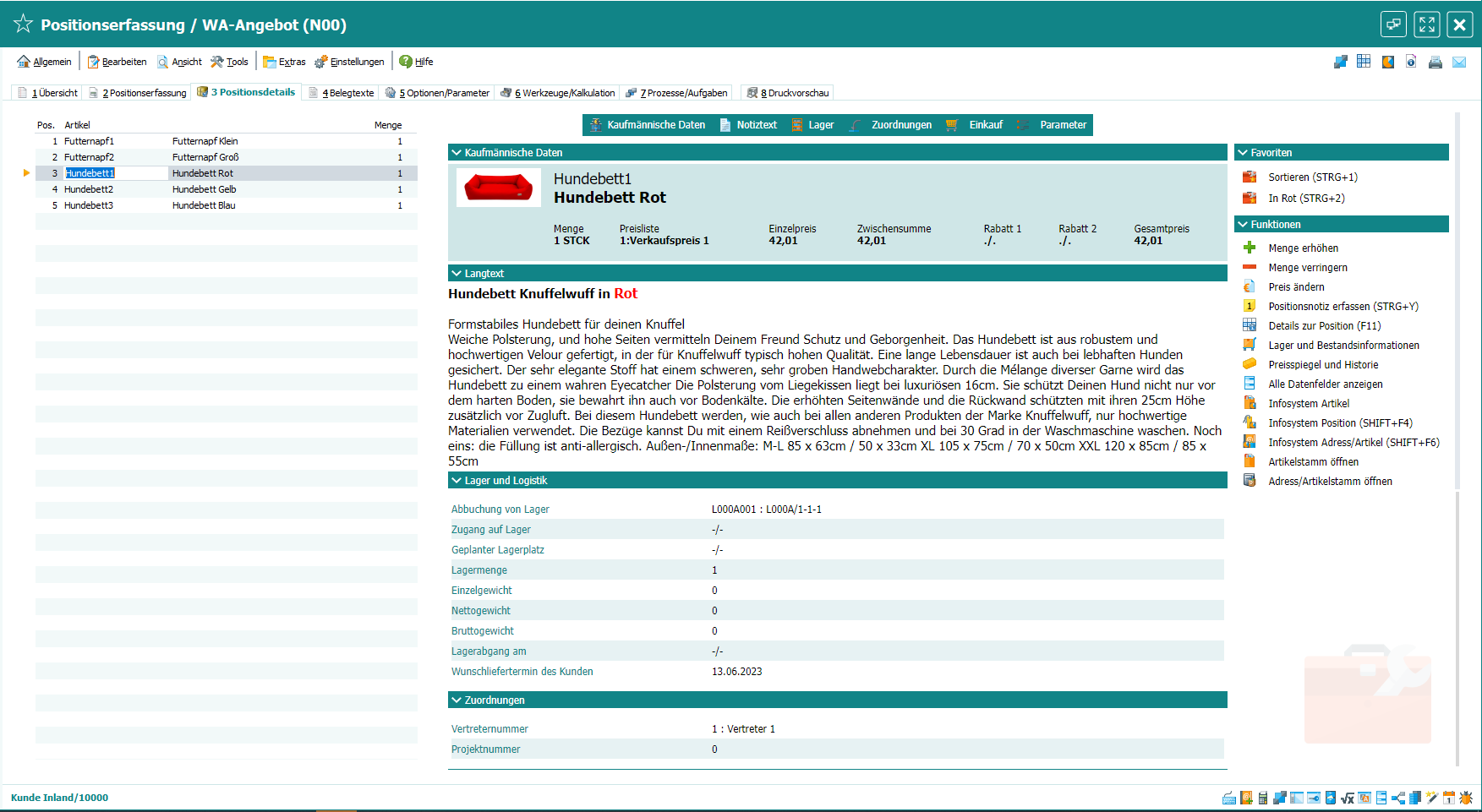Click the red minus Menge verringern icon
Screen dimensions: 1482x812
pos(1250,267)
